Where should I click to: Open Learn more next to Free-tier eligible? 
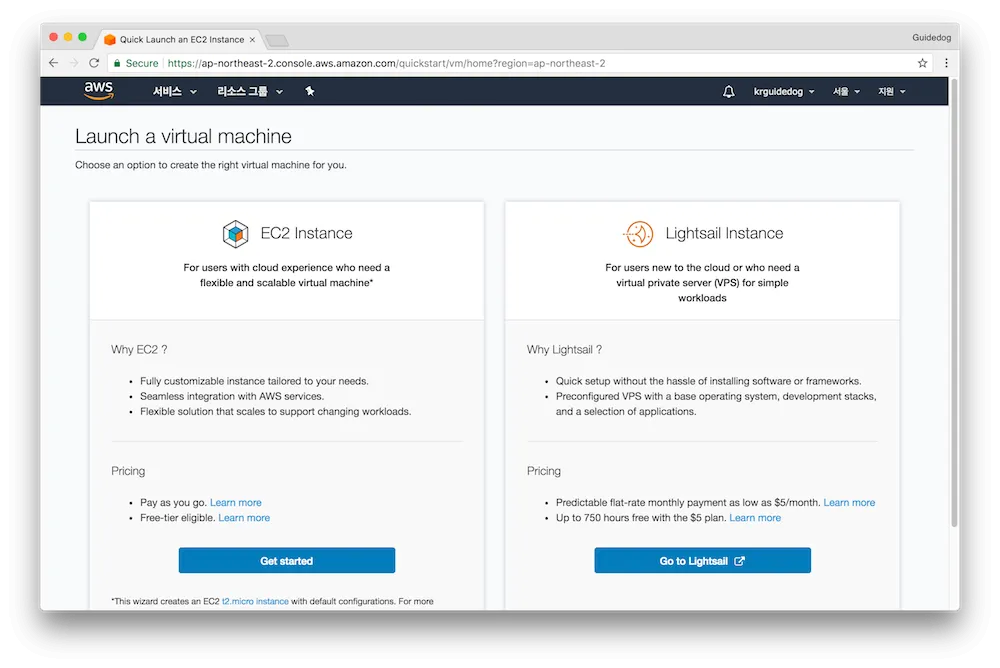pyautogui.click(x=244, y=517)
